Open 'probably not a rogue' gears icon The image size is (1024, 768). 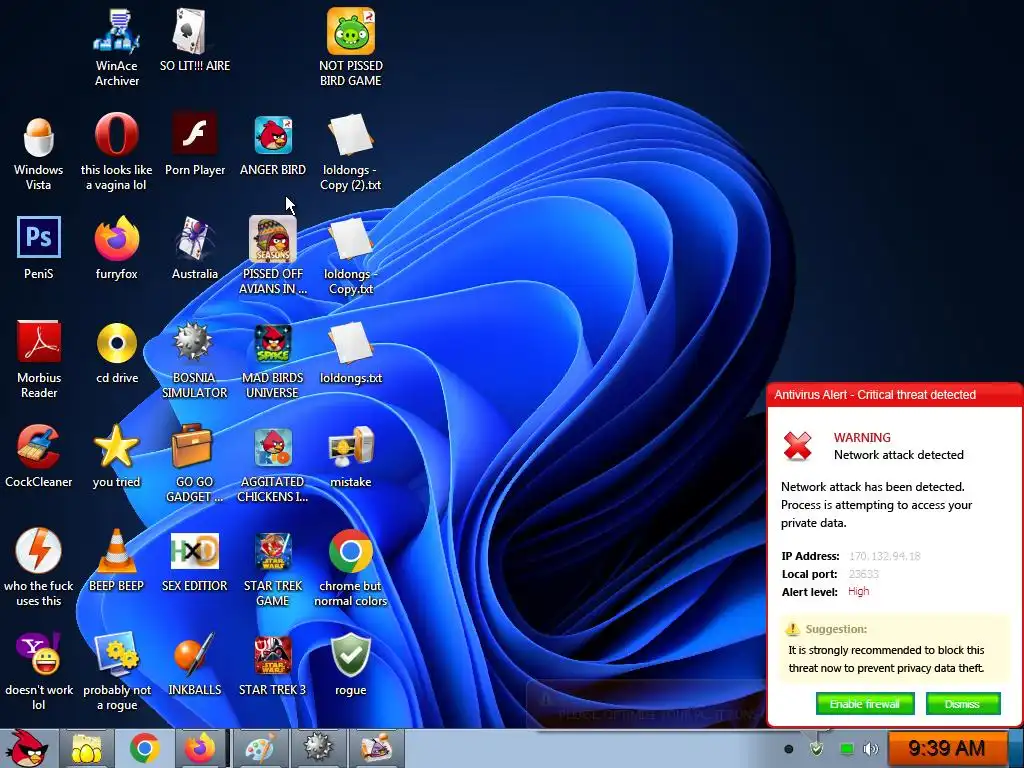click(x=117, y=671)
